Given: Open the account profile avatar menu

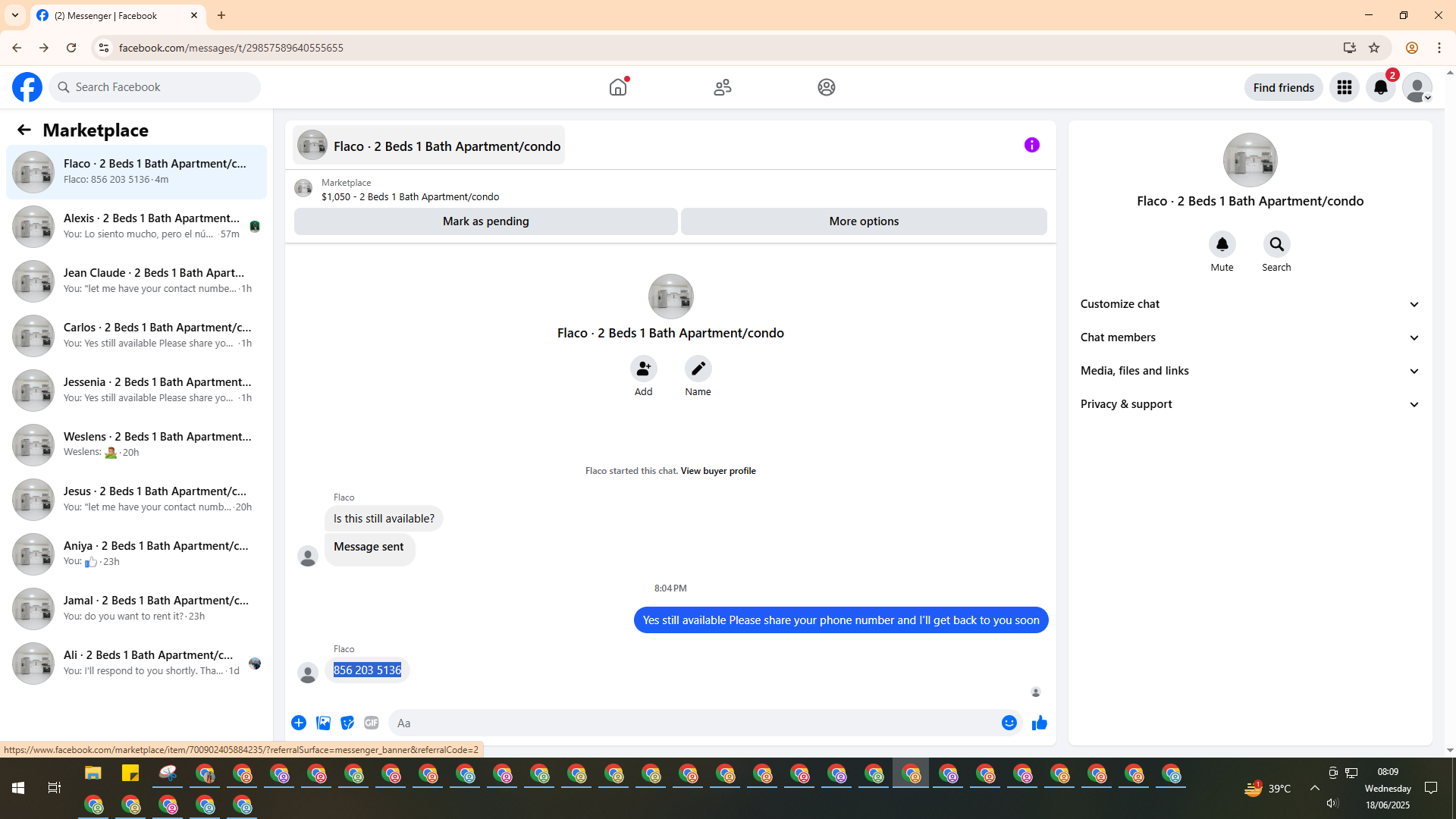Looking at the screenshot, I should (1417, 87).
